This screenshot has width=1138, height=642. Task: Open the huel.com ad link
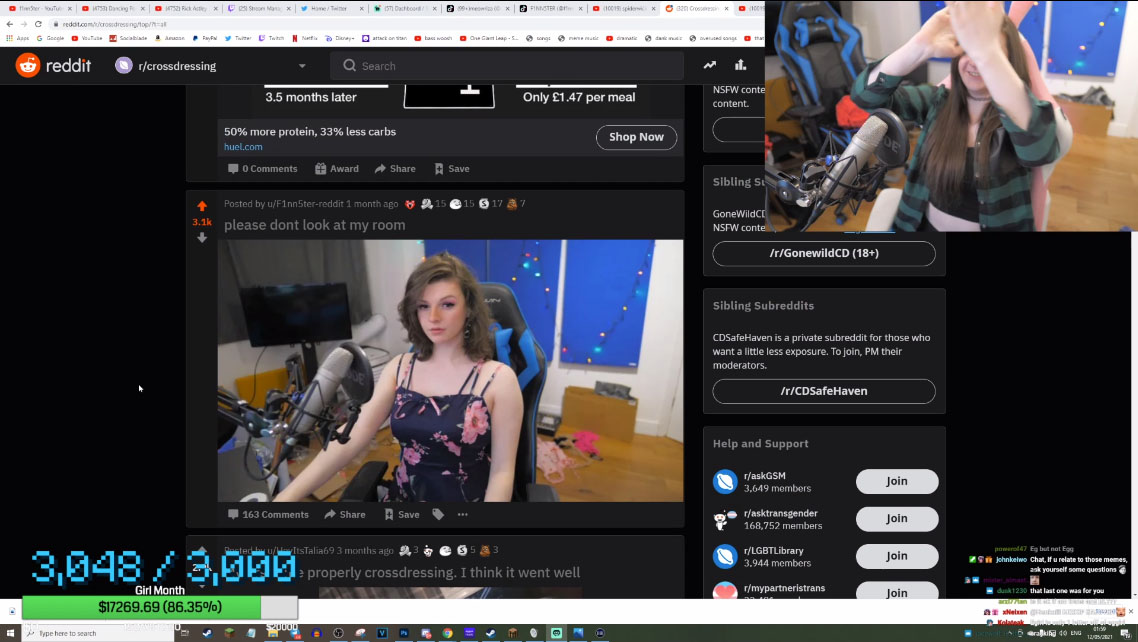243,147
